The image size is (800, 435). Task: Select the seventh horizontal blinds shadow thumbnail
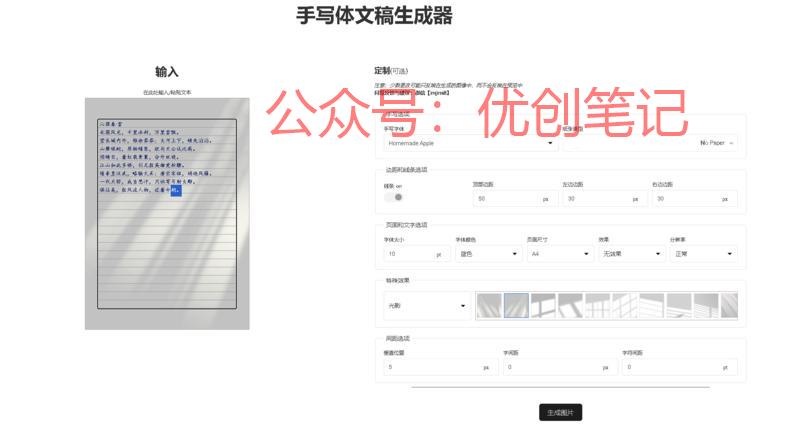pyautogui.click(x=652, y=305)
